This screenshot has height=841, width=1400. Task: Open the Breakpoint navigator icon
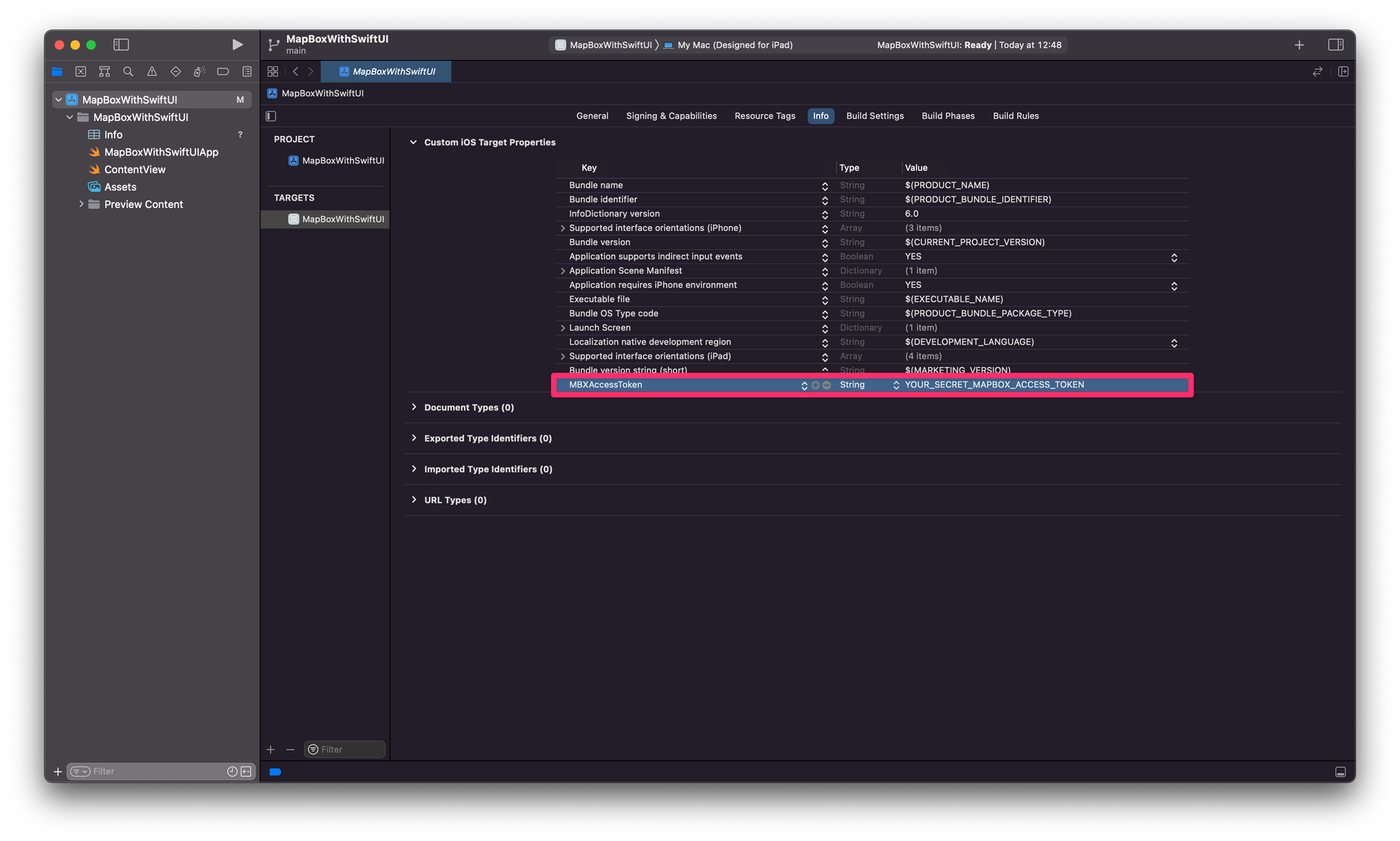click(223, 71)
